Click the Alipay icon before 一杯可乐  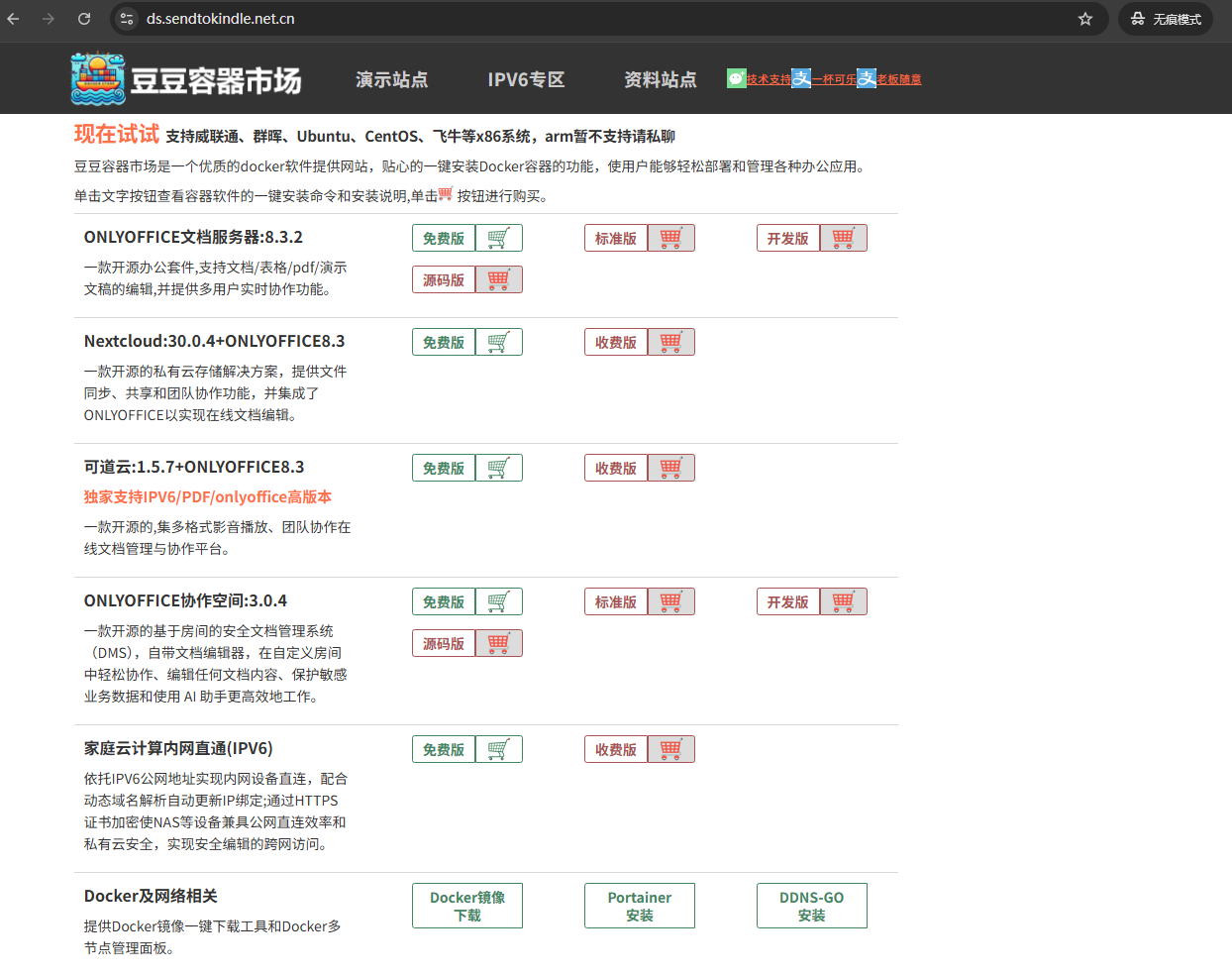point(801,78)
